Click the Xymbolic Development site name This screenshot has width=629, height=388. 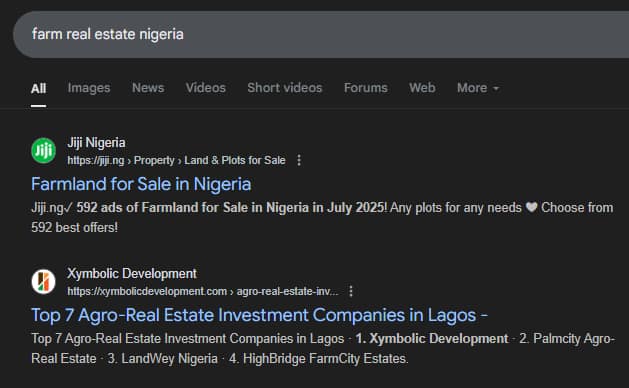point(132,274)
